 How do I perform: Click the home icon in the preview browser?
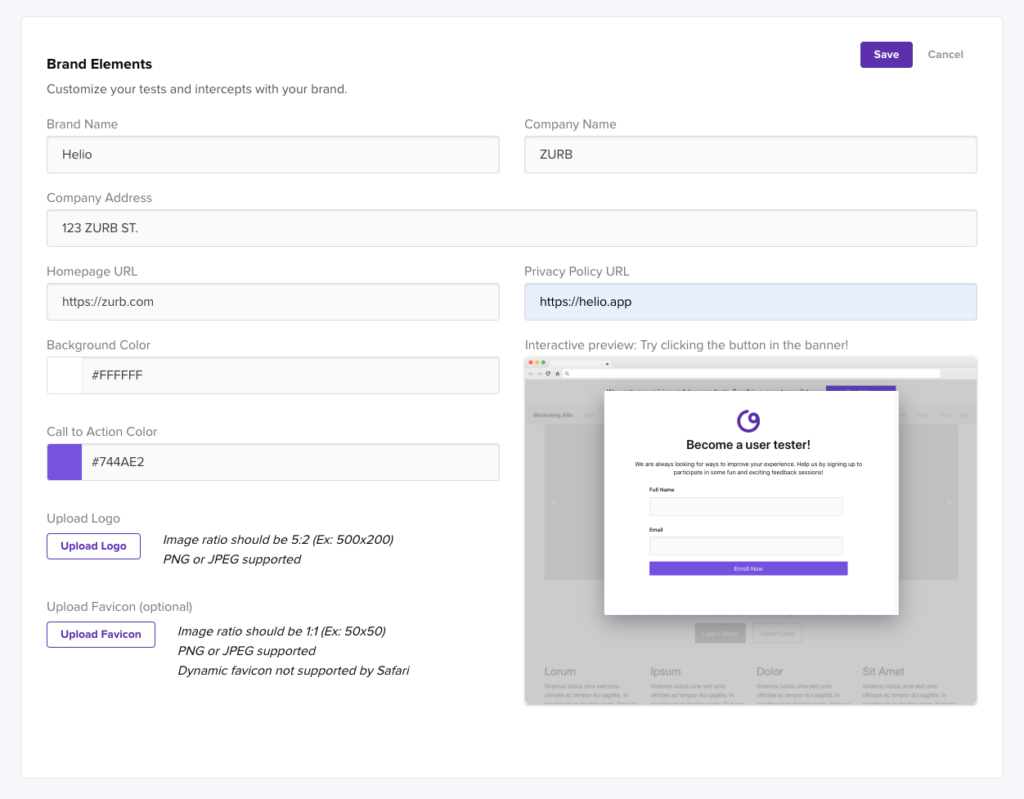click(556, 373)
